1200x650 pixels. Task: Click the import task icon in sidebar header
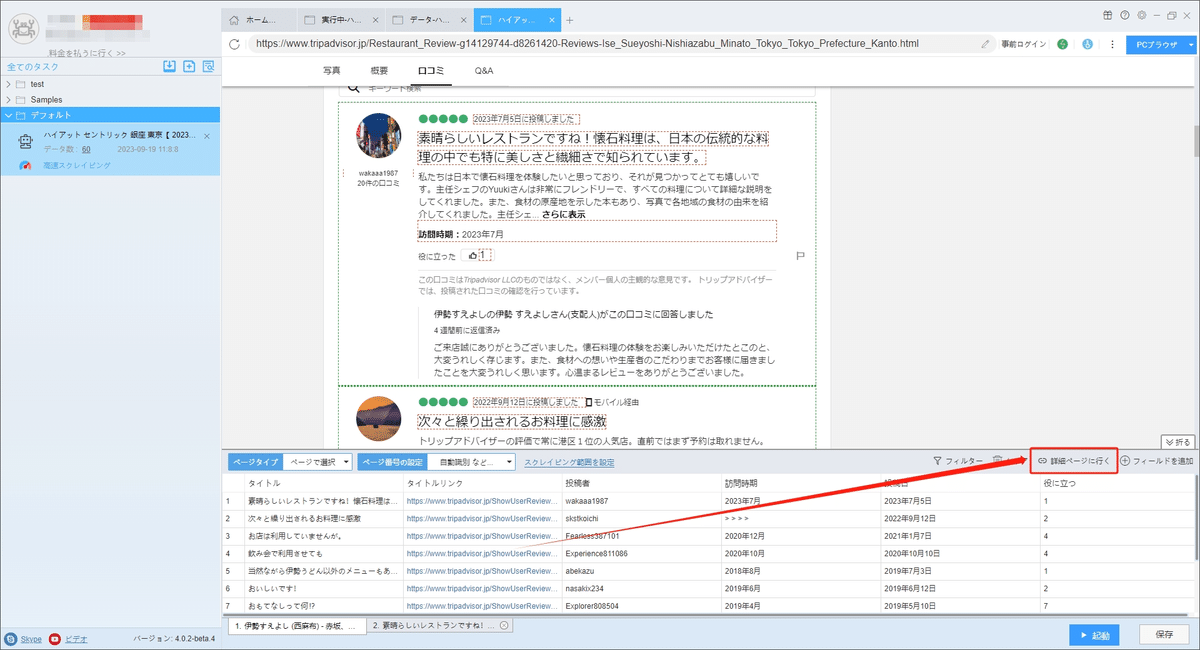click(170, 66)
